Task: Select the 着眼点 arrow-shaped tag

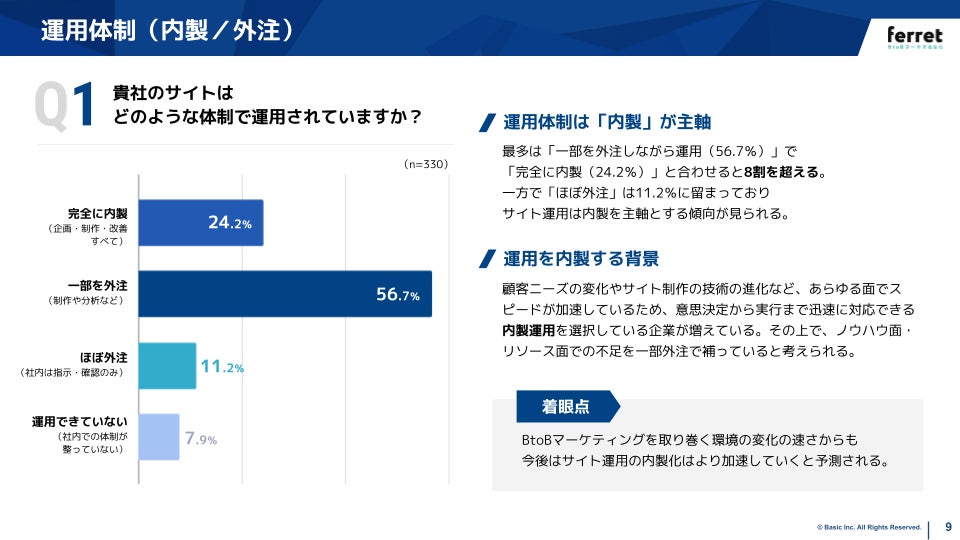Action: [x=566, y=407]
